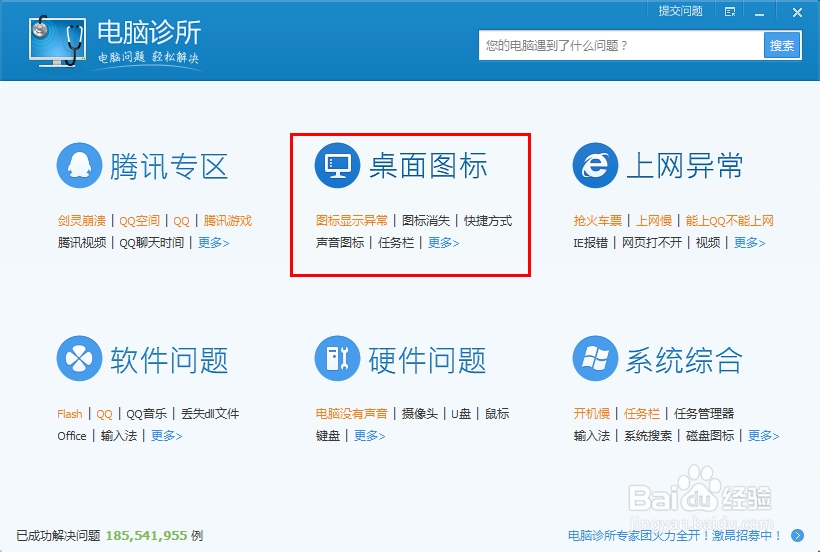Open the 腾讯专区 category heading

[x=169, y=166]
